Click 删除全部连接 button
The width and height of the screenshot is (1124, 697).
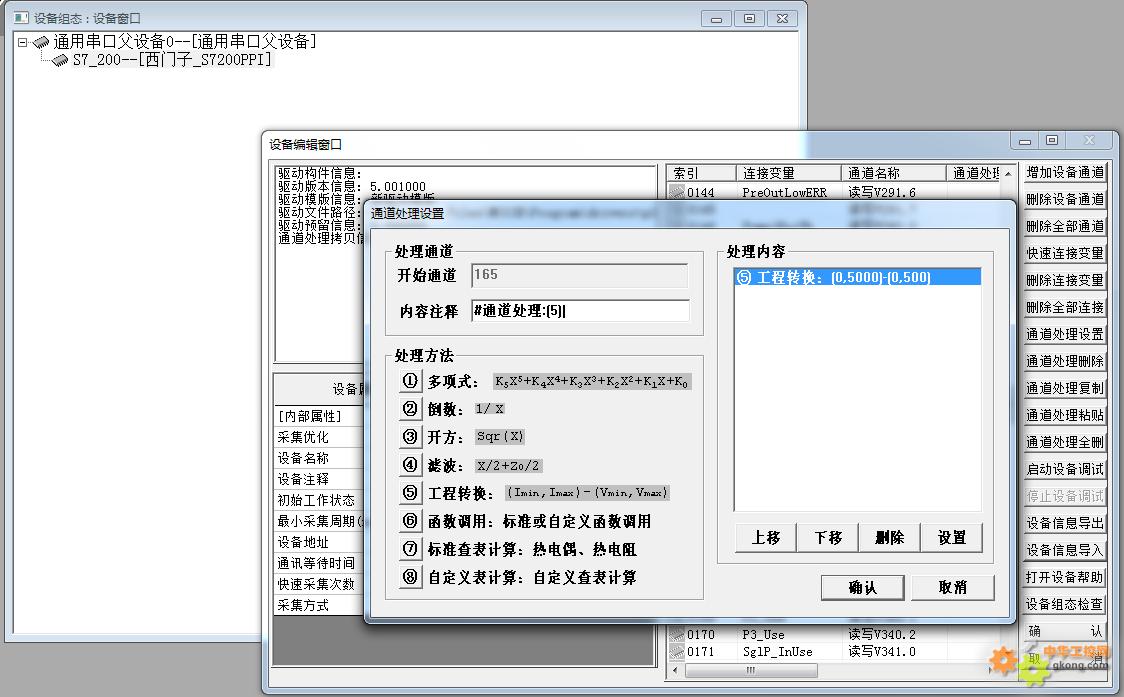click(1065, 308)
